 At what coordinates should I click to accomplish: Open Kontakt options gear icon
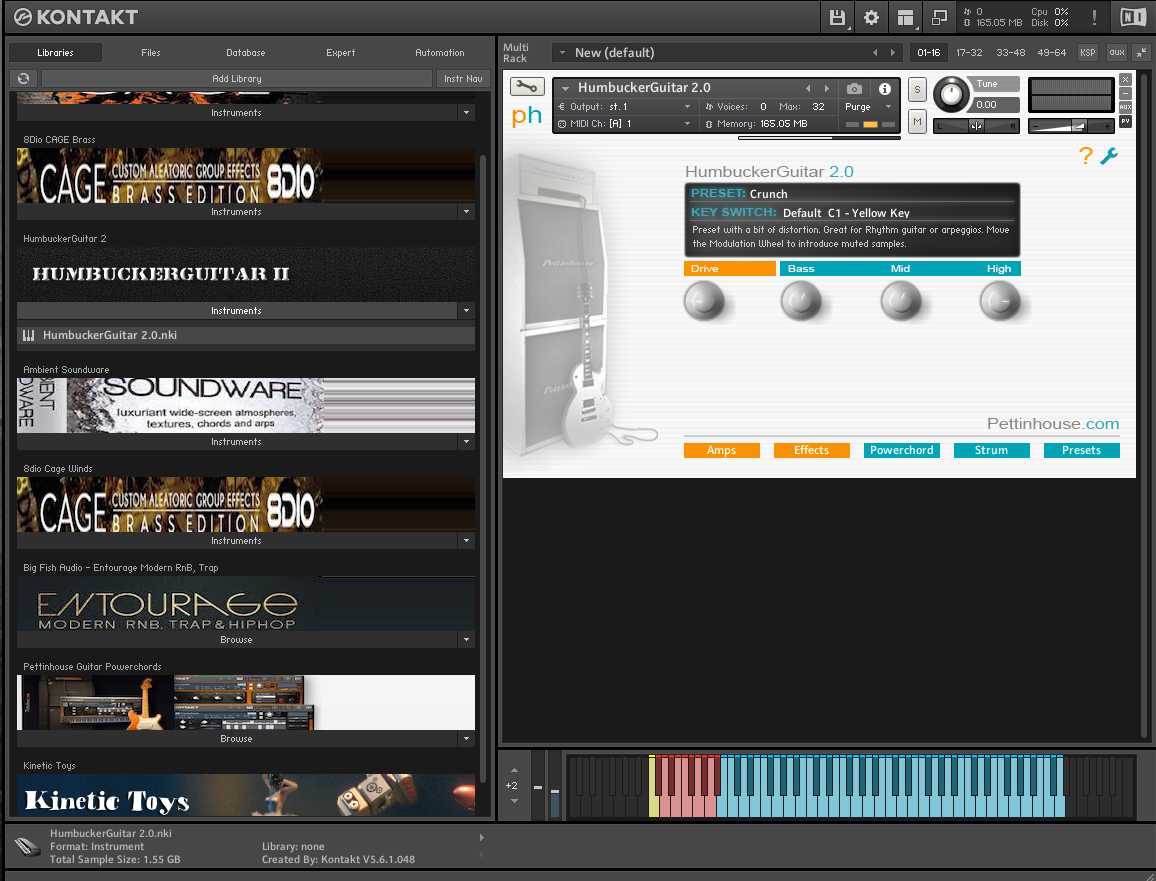[871, 18]
